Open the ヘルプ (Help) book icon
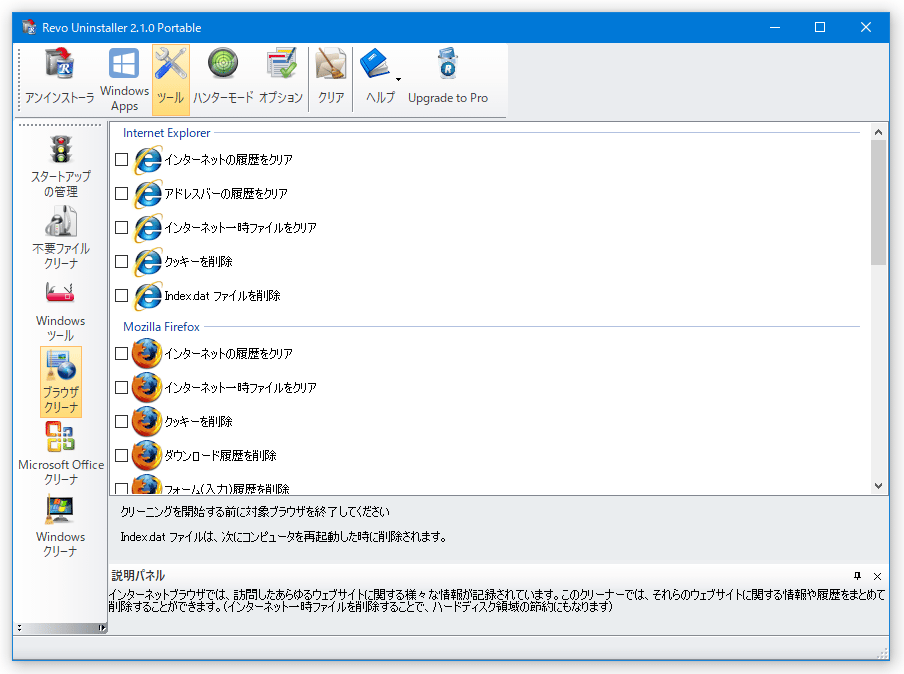 [x=375, y=63]
